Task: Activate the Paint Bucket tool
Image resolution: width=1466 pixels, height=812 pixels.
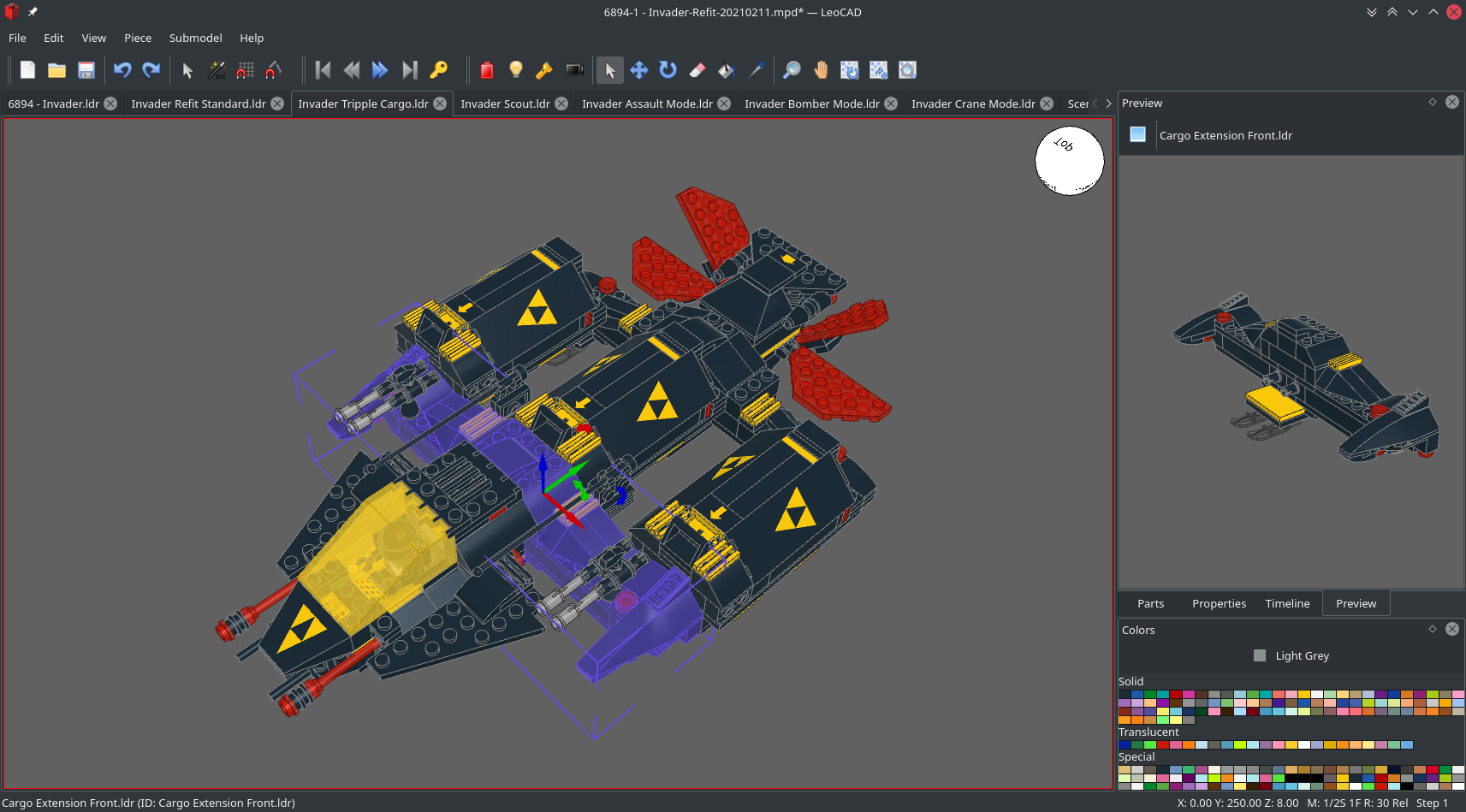Action: pyautogui.click(x=727, y=70)
